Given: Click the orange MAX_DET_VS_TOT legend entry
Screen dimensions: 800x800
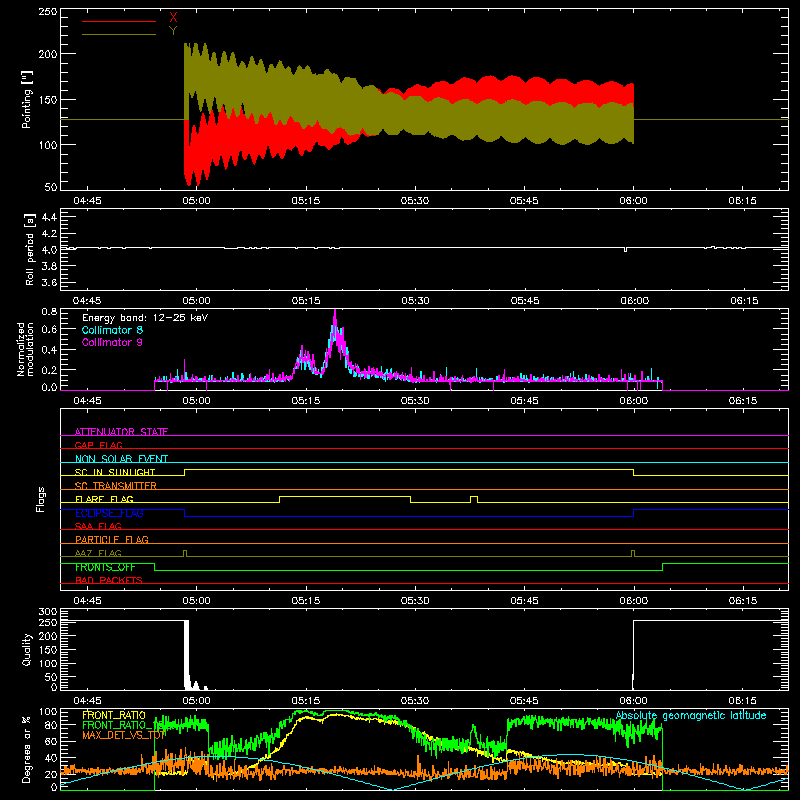Looking at the screenshot, I should tap(124, 735).
